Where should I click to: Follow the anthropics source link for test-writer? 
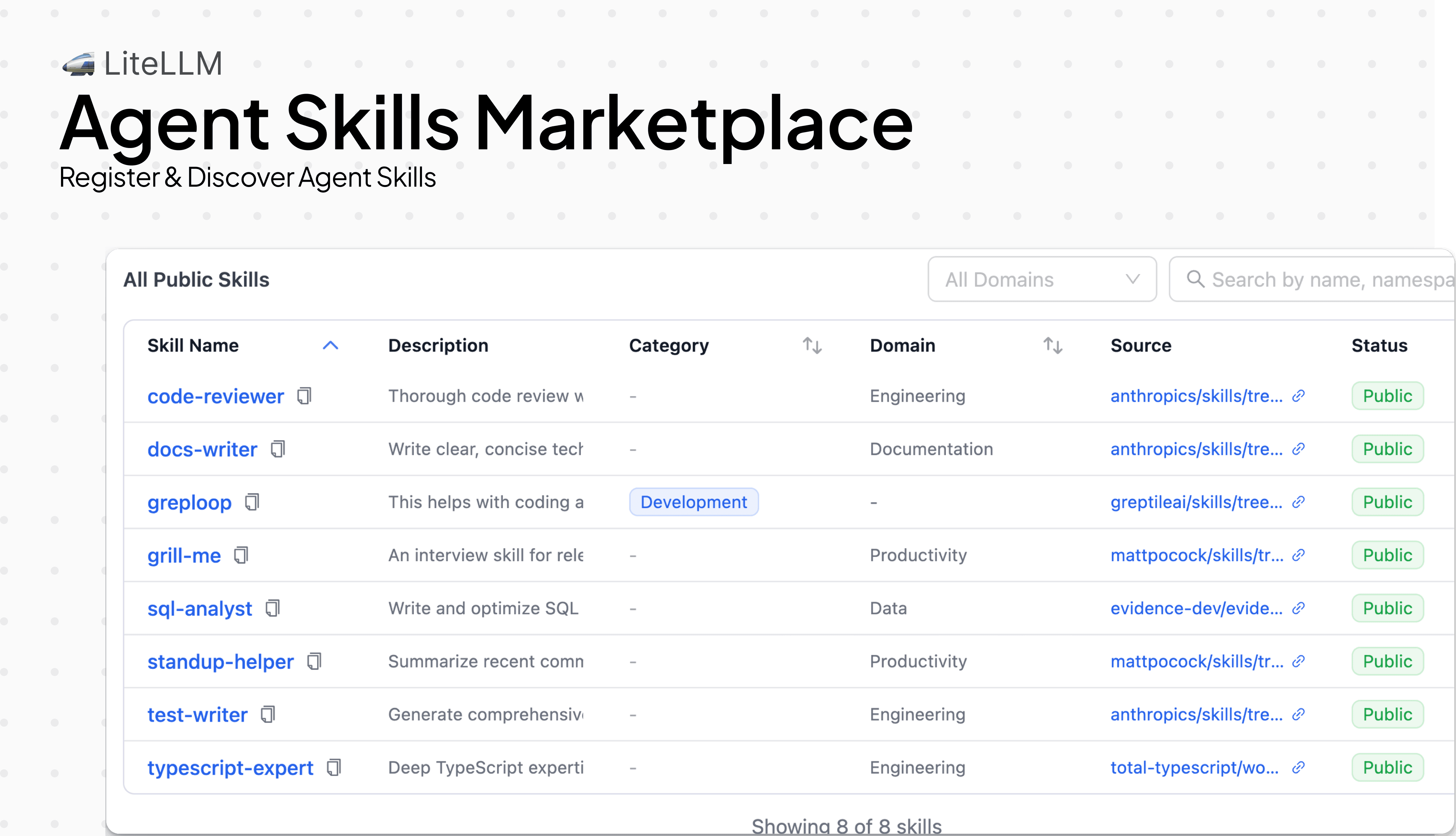click(x=1196, y=714)
